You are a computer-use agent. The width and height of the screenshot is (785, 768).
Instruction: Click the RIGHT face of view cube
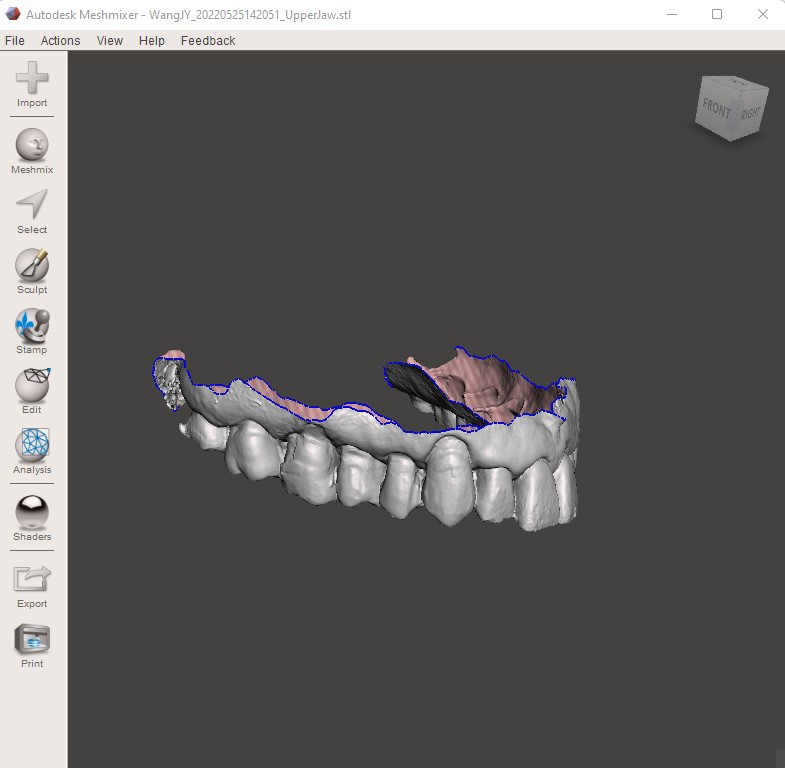tap(751, 113)
